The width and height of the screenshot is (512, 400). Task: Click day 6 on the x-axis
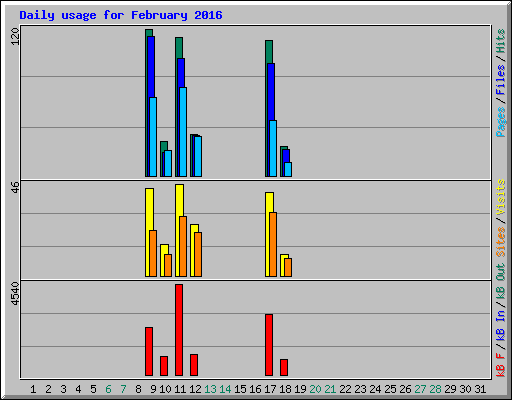coord(108,389)
